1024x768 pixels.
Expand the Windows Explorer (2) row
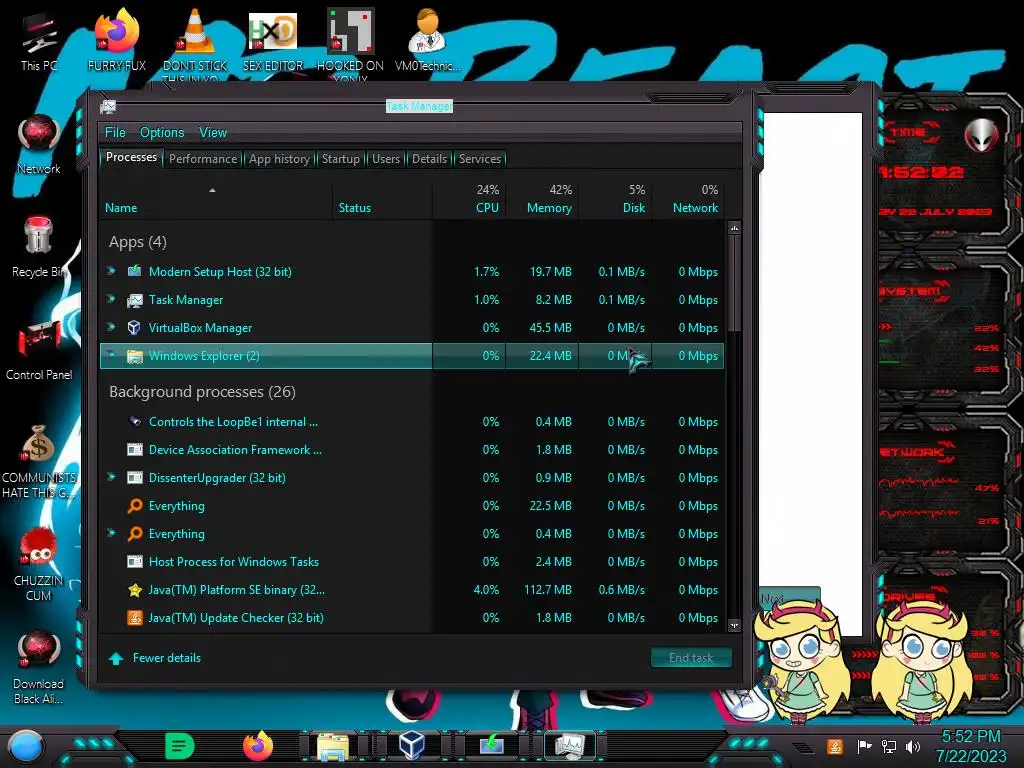pos(112,355)
